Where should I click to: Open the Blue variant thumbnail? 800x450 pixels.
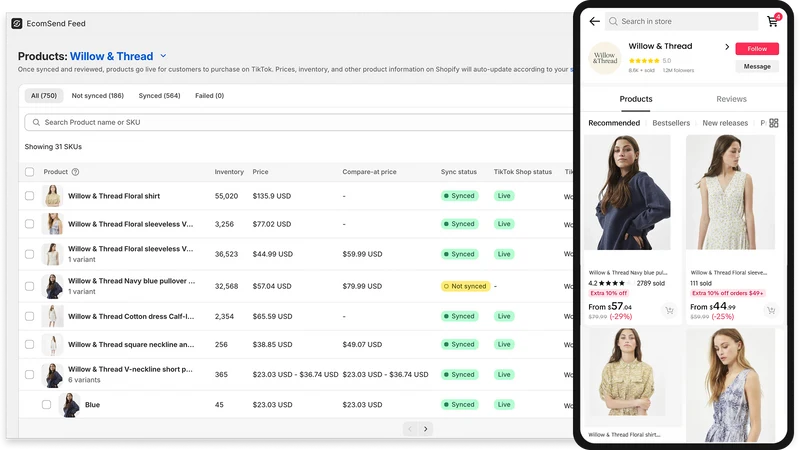pos(69,405)
